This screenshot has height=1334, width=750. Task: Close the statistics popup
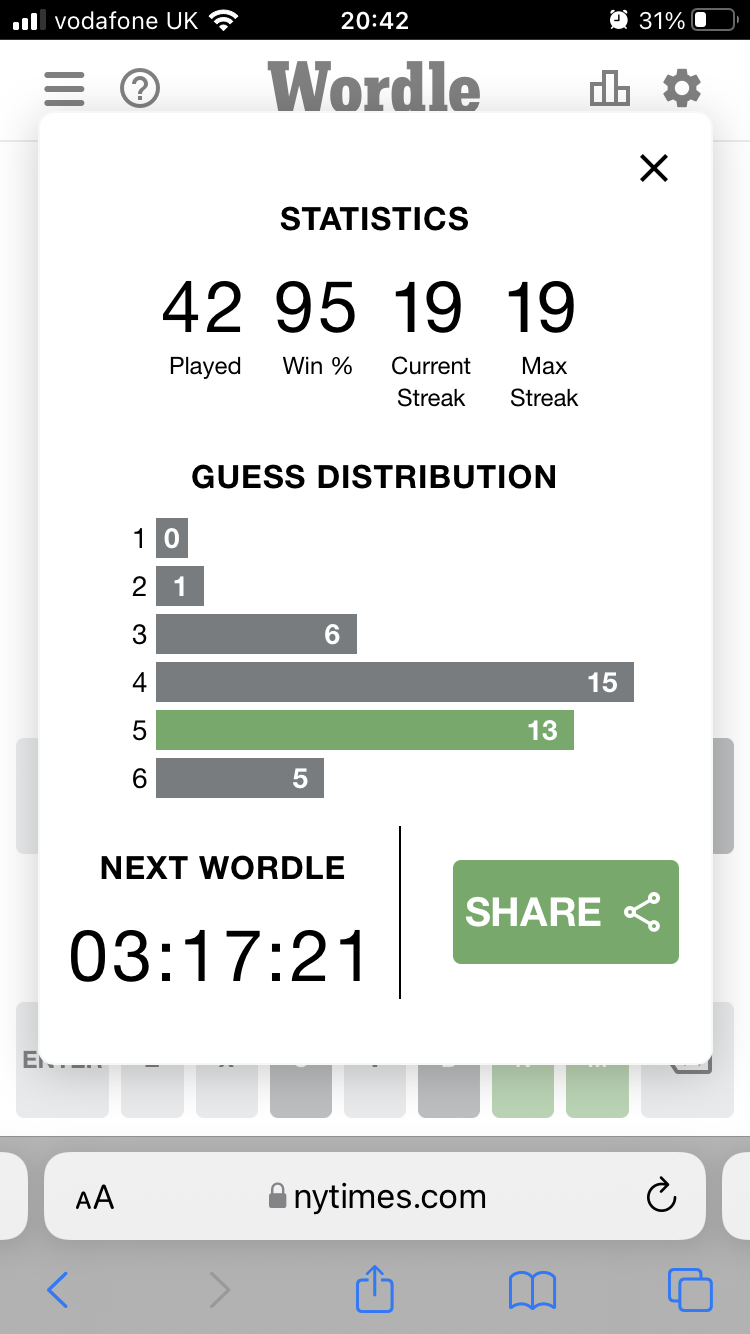click(653, 168)
